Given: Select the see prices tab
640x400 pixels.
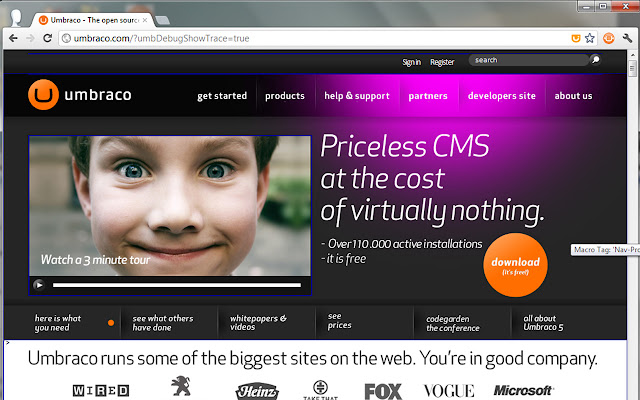Looking at the screenshot, I should 339,321.
